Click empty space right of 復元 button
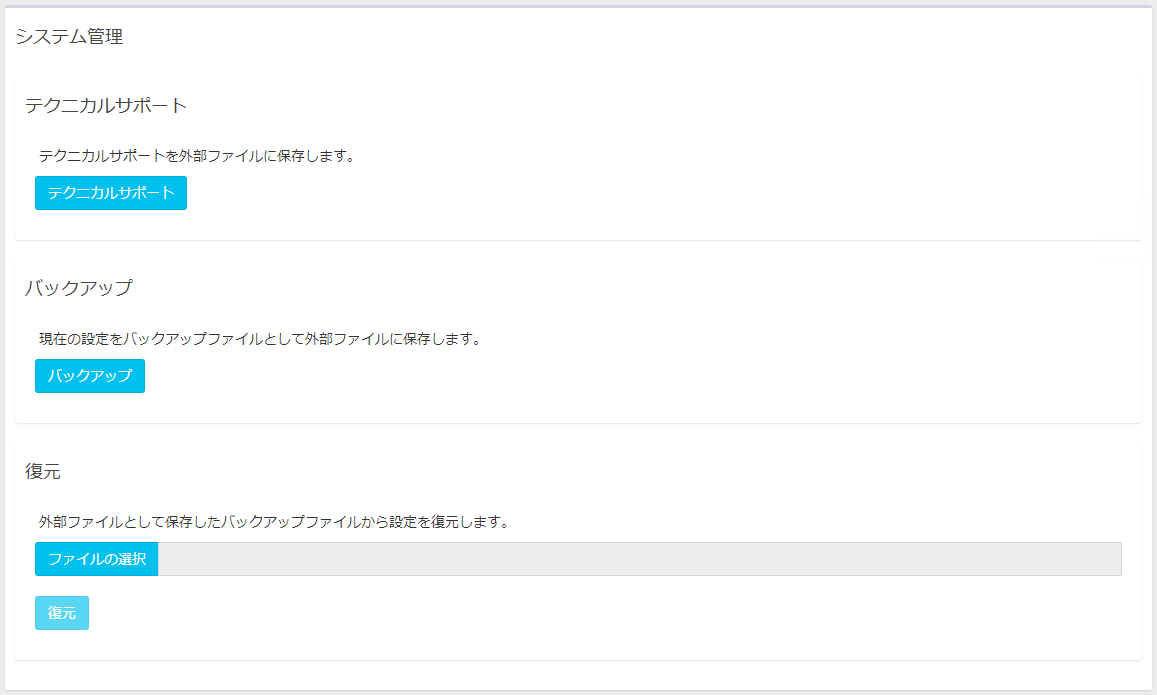Image resolution: width=1157 pixels, height=695 pixels. (x=600, y=613)
